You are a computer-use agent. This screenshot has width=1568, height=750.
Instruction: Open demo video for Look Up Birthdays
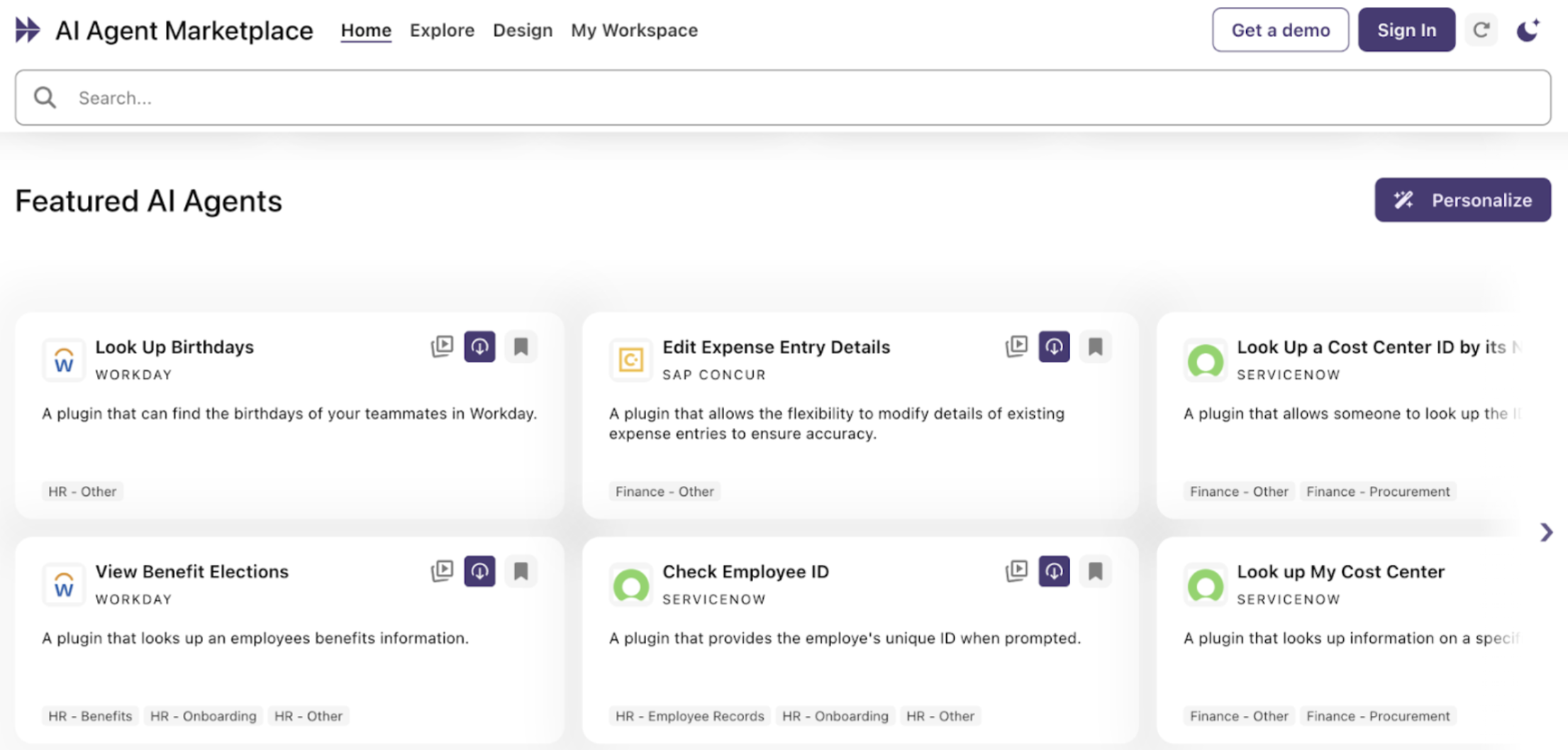[x=442, y=346]
